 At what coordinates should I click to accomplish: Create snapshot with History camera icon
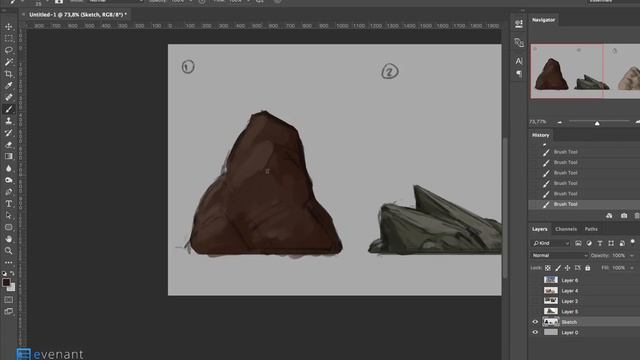coord(624,216)
